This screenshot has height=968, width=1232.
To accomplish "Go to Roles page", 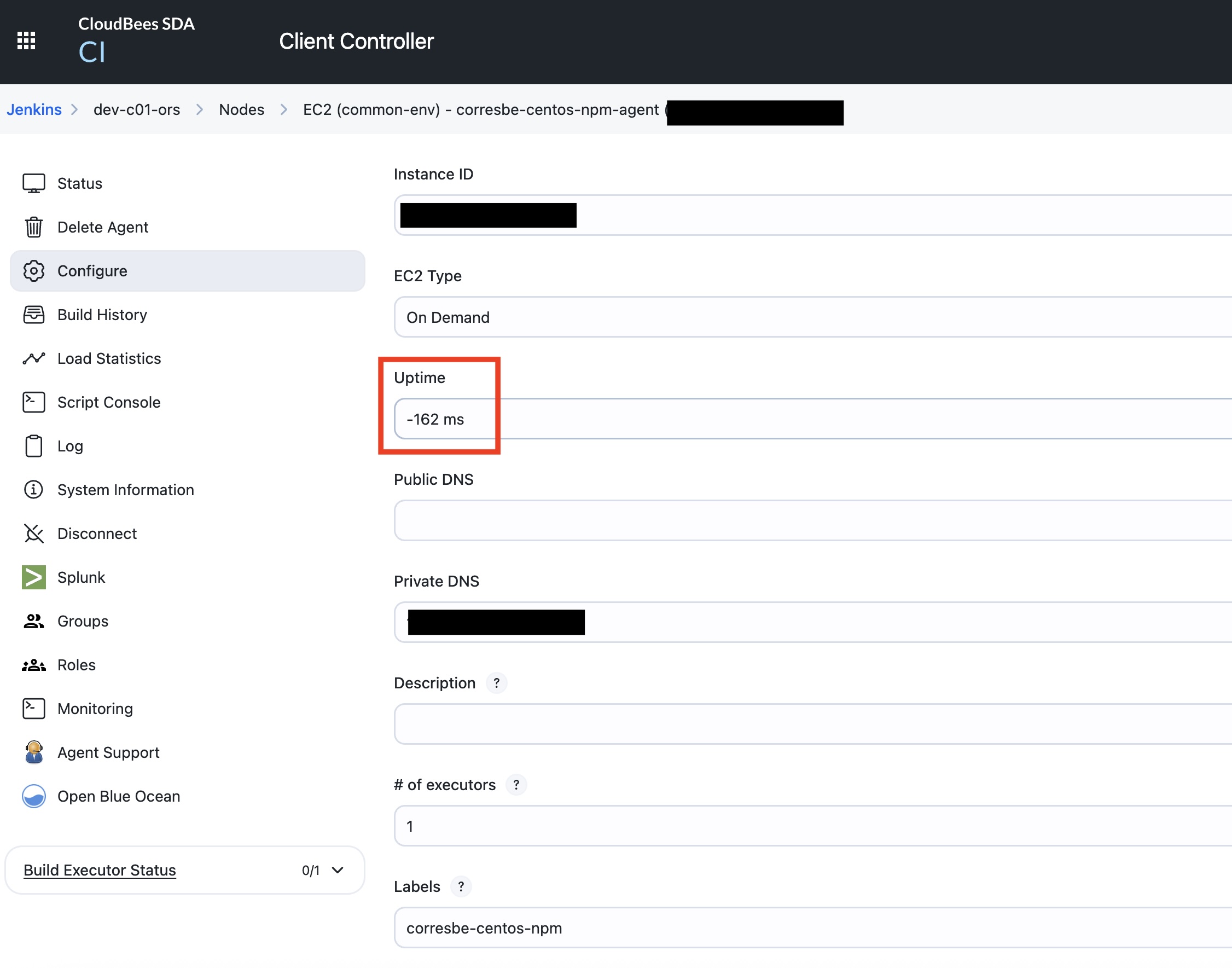I will [x=187, y=665].
